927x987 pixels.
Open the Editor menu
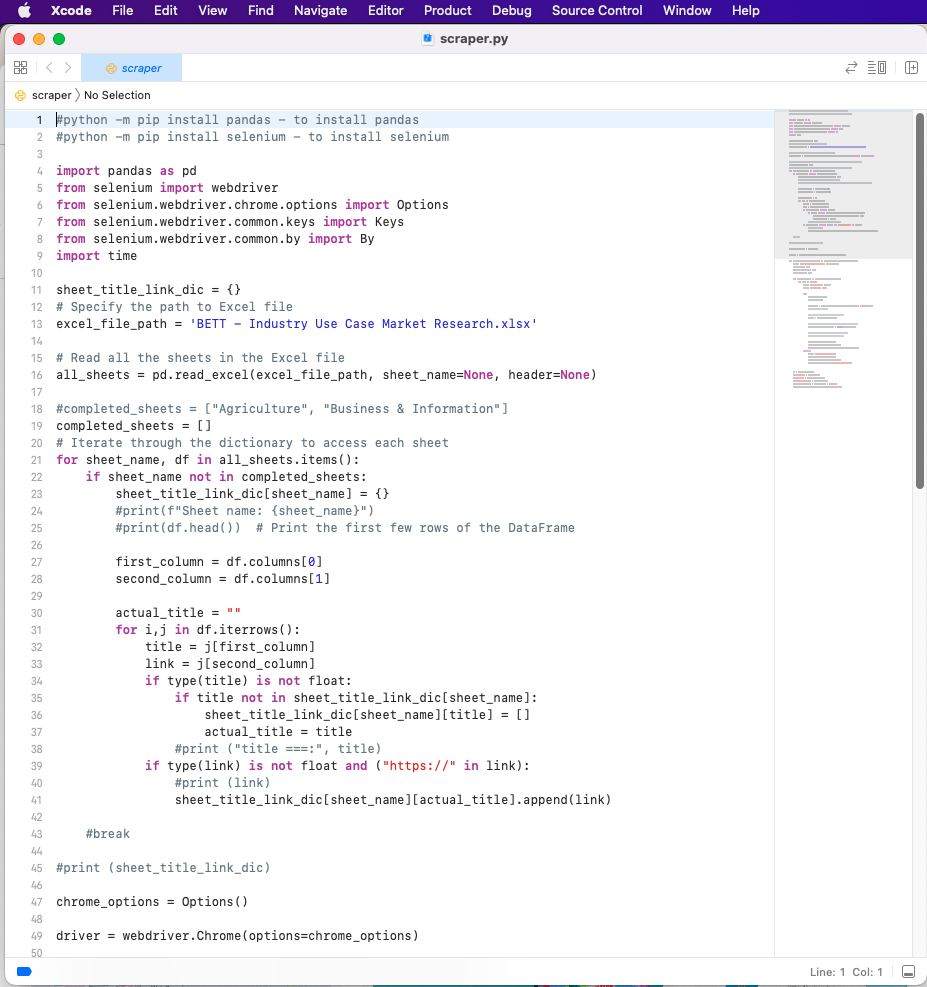[x=386, y=10]
